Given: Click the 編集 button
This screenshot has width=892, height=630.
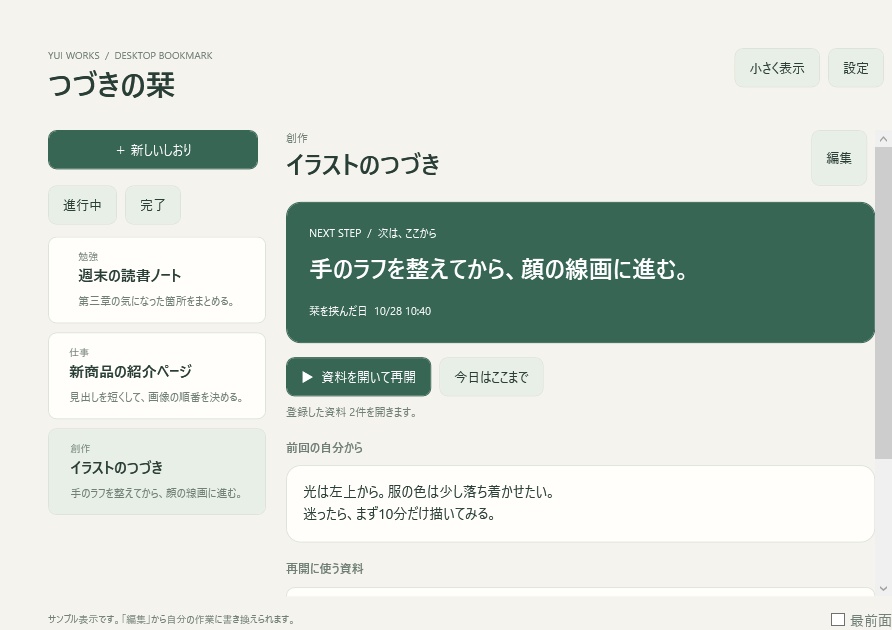Looking at the screenshot, I should (839, 158).
